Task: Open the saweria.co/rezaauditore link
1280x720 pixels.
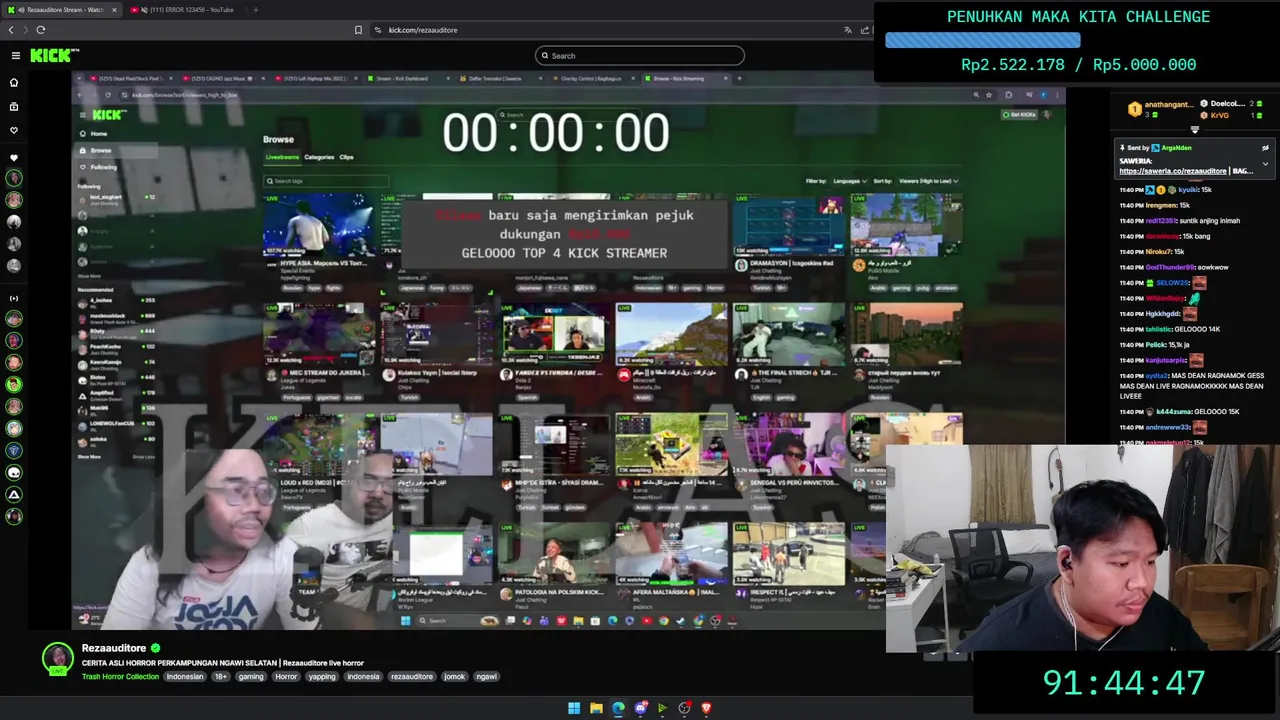Action: point(1173,171)
